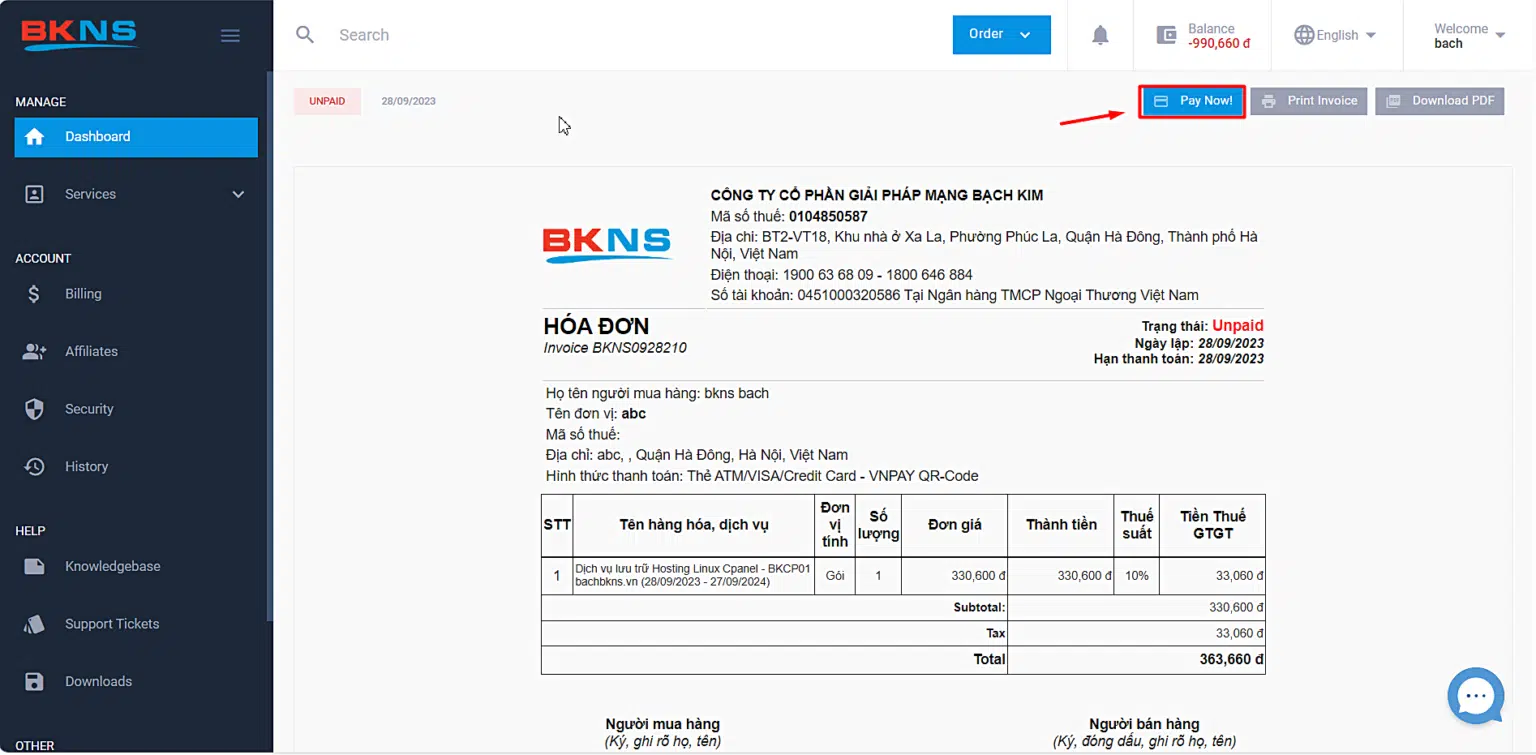
Task: Click the Download PDF button
Action: (x=1440, y=101)
